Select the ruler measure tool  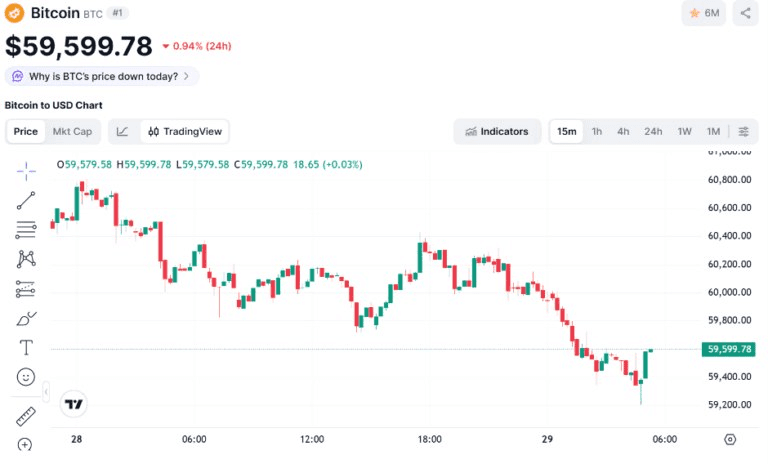point(26,416)
